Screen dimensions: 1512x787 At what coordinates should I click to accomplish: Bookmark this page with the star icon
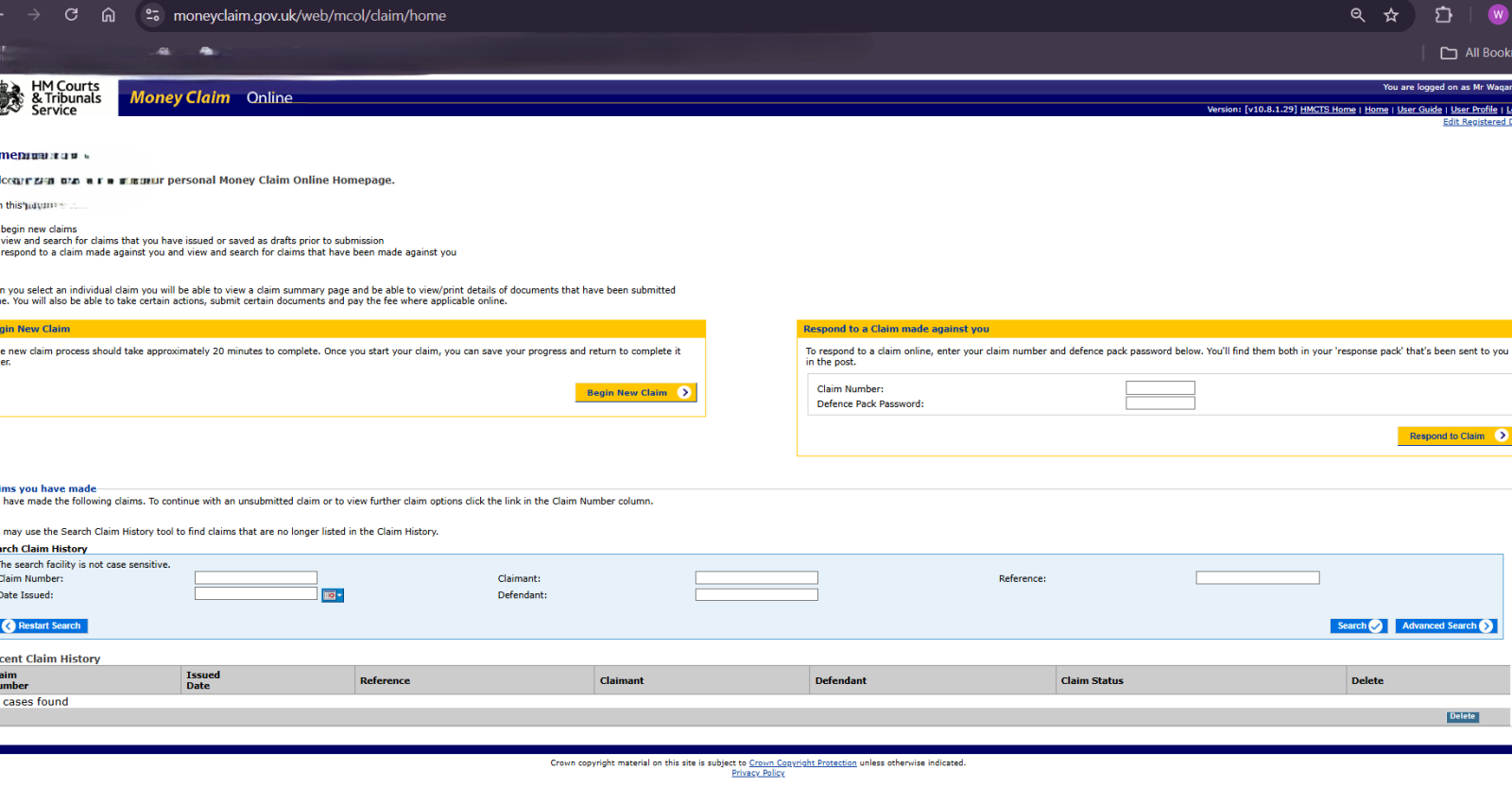pos(1391,15)
